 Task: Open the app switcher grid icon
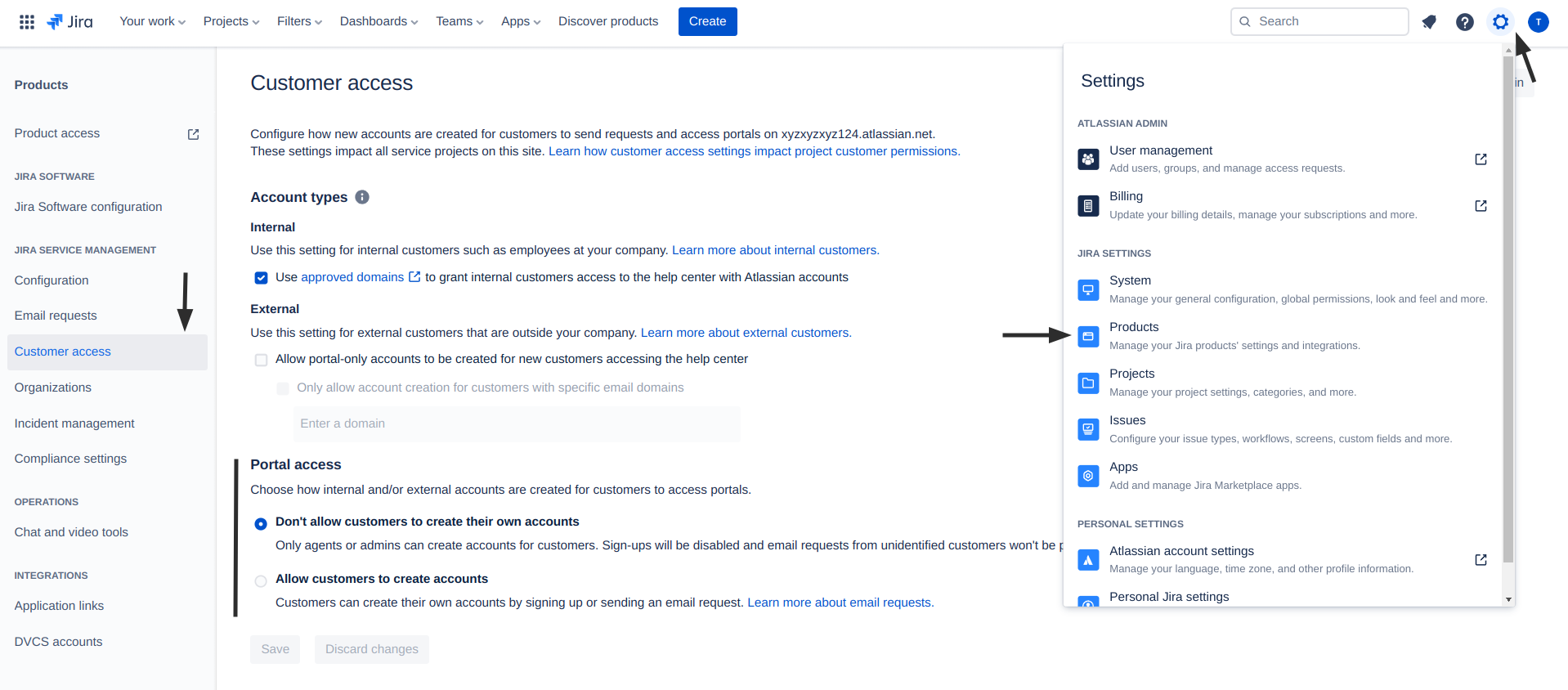click(x=27, y=22)
